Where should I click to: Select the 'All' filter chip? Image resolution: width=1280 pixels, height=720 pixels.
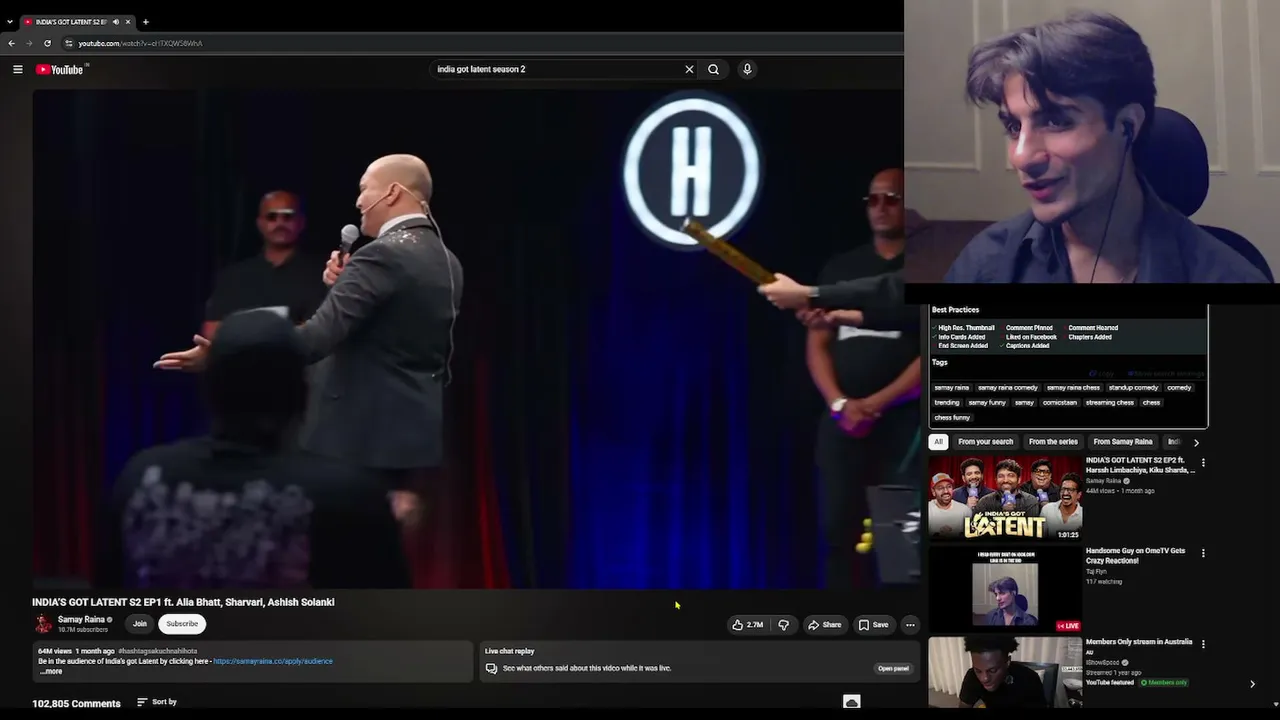[x=938, y=442]
